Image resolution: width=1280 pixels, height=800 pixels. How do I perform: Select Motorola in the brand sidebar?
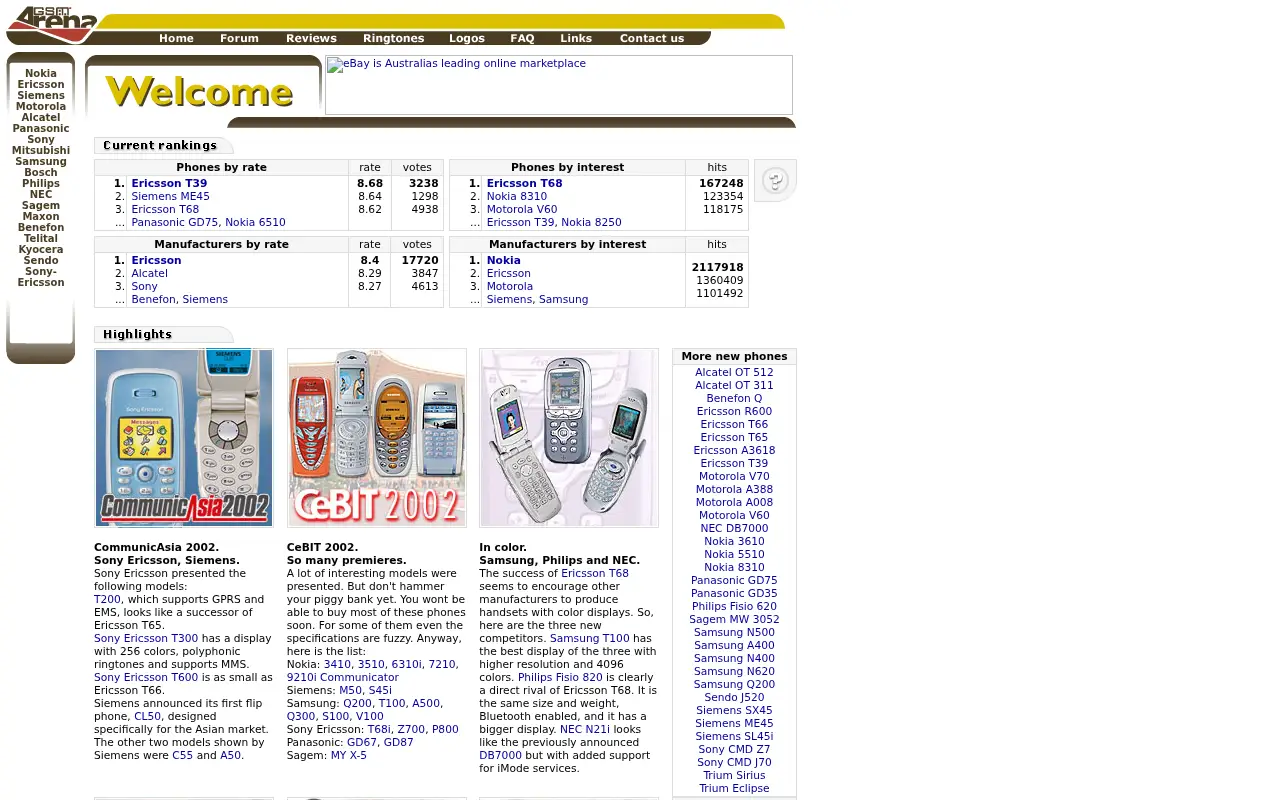[x=41, y=106]
